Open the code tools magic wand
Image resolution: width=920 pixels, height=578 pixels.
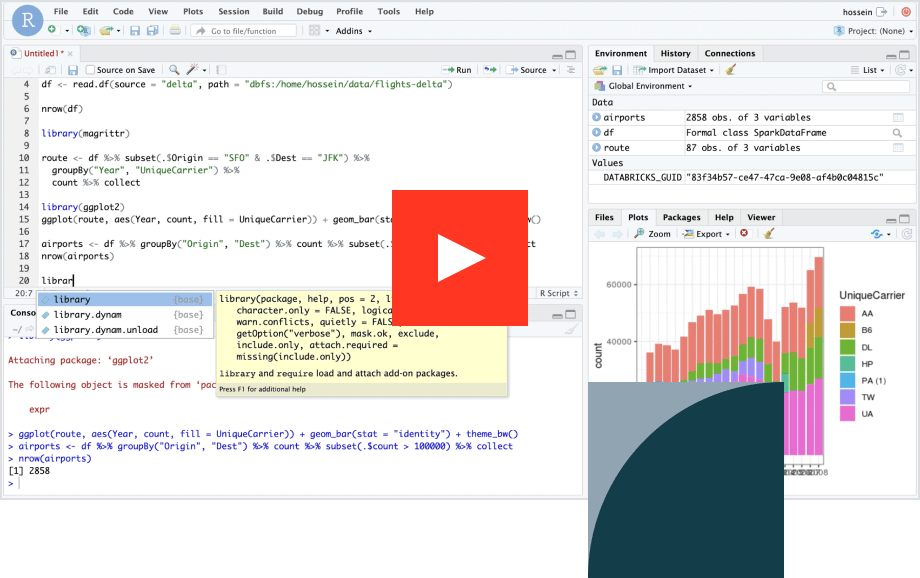194,70
